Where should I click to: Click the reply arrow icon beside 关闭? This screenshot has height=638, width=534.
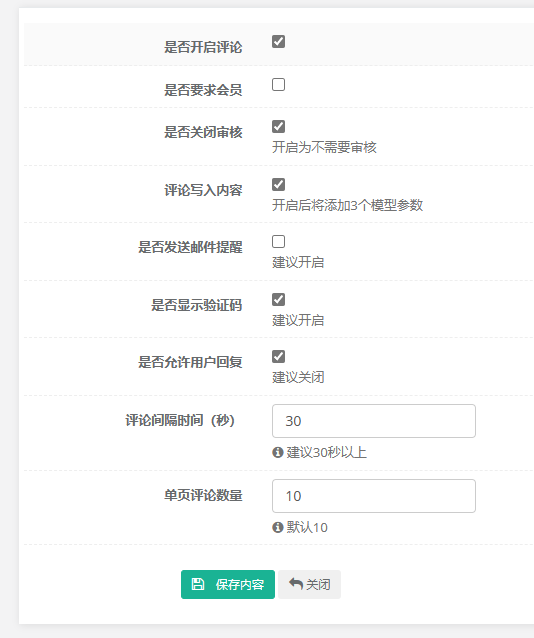click(296, 584)
